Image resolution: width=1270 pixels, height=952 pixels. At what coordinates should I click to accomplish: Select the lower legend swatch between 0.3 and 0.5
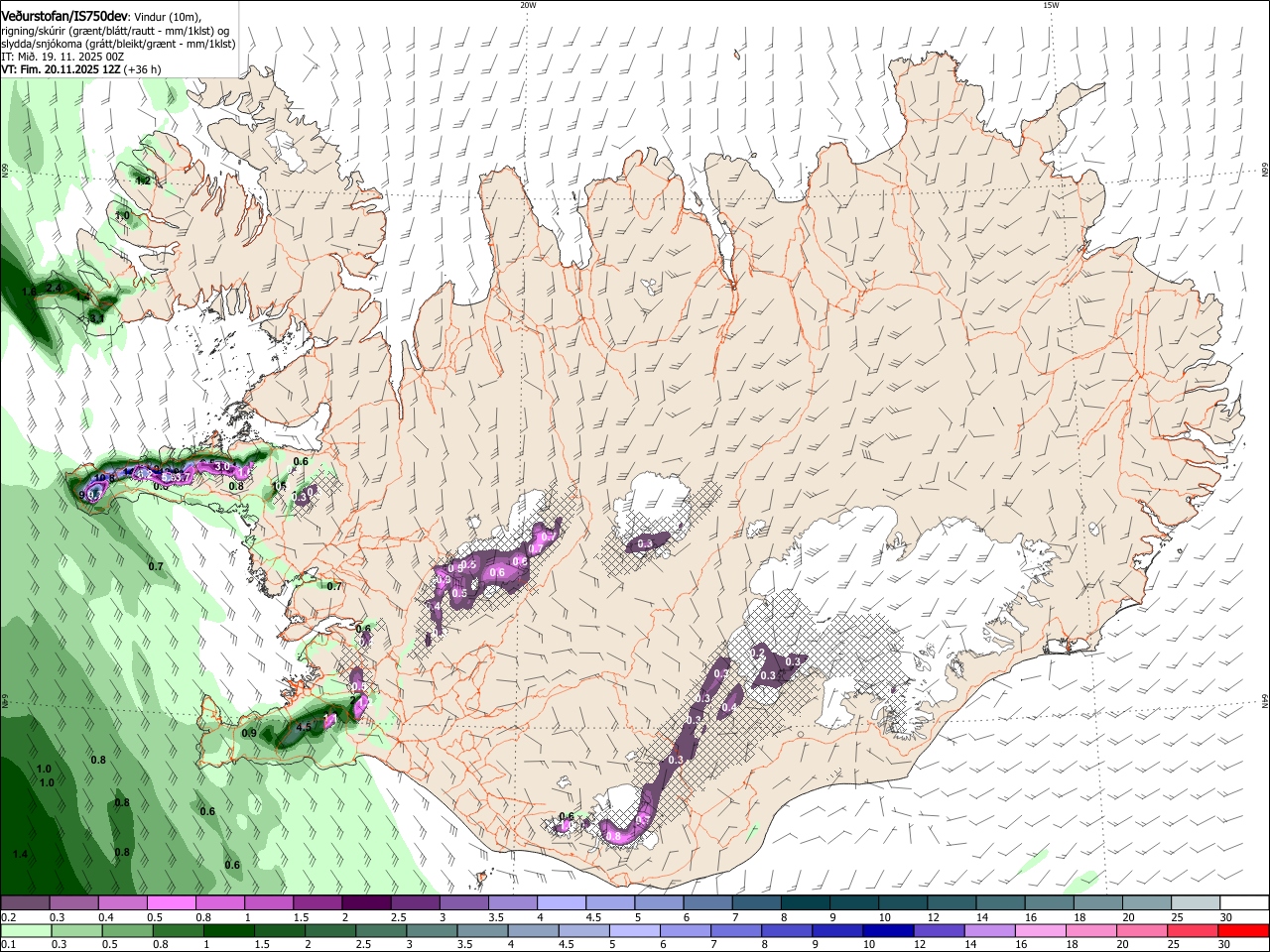click(75, 930)
